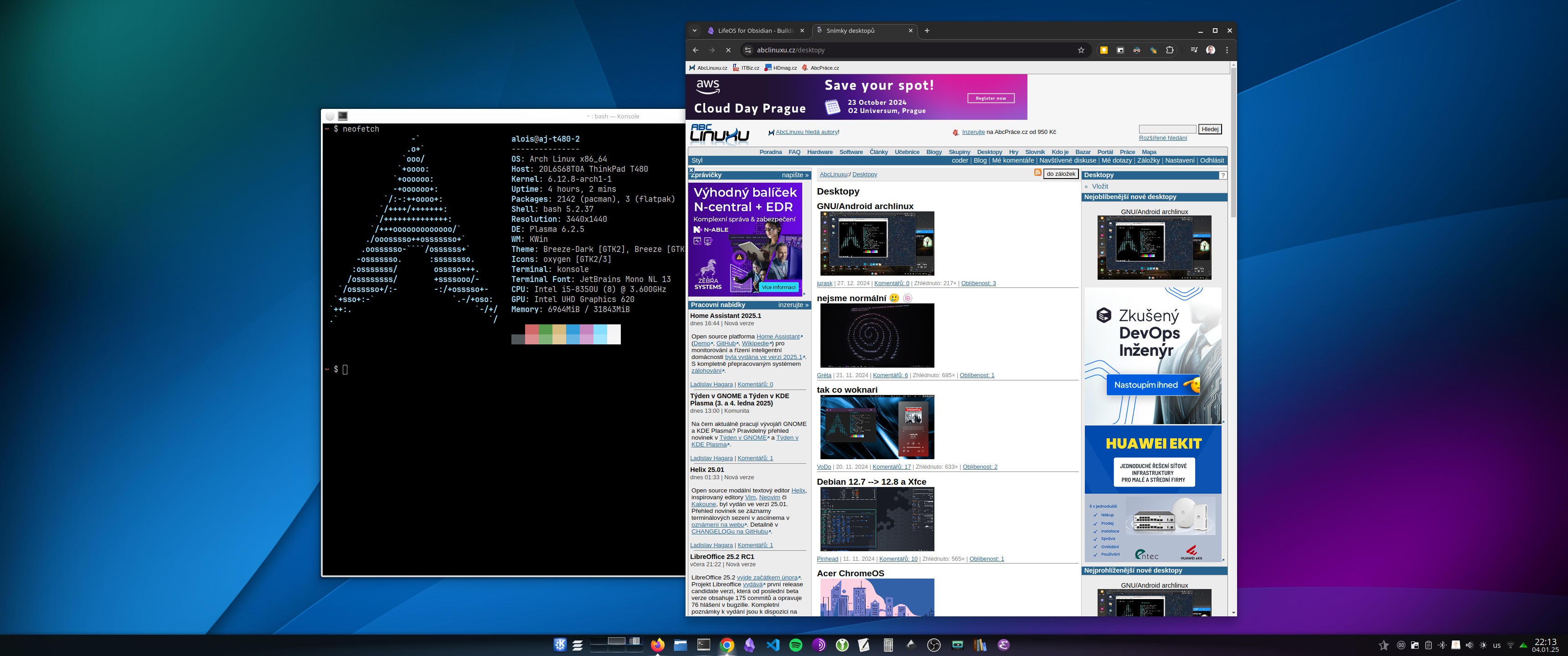The width and height of the screenshot is (1568, 656).
Task: Open the Hardware menu on abclinuxu
Action: (x=819, y=152)
